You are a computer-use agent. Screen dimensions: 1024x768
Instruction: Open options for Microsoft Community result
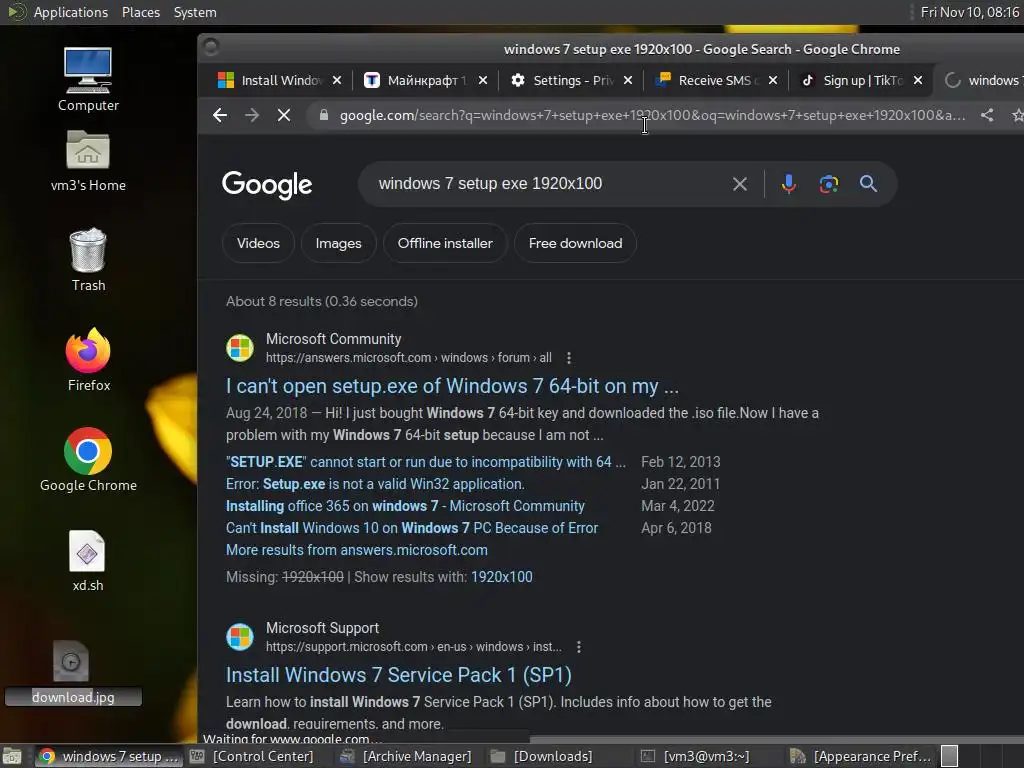pyautogui.click(x=569, y=358)
